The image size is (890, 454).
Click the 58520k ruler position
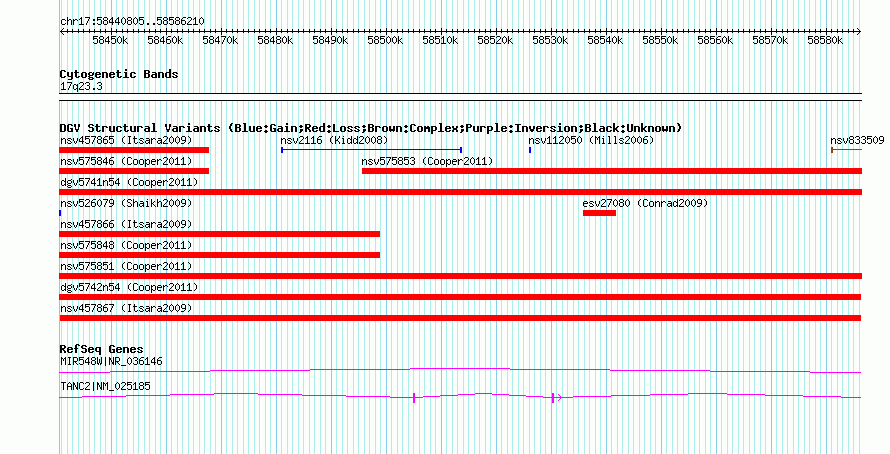tap(496, 40)
